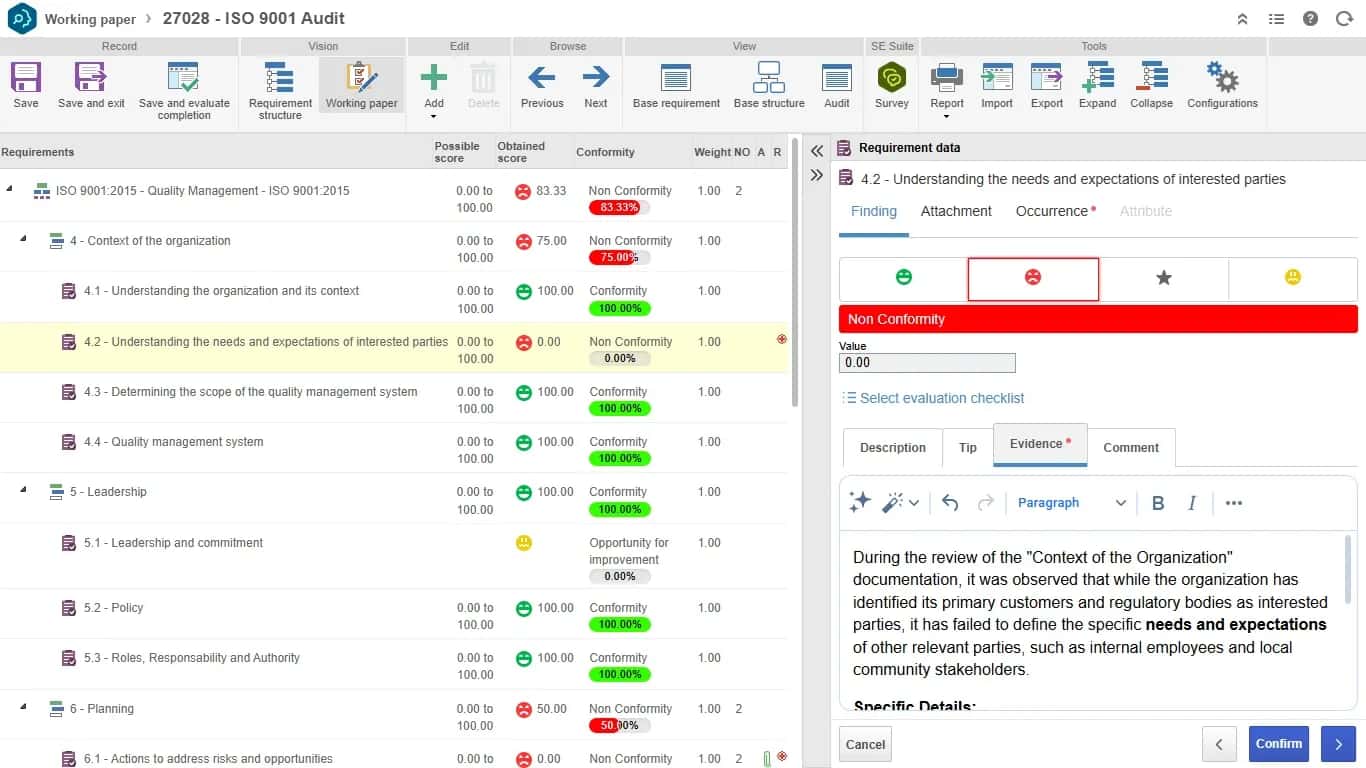Launch the SE Suite Survey icon
The image size is (1366, 768).
(x=891, y=78)
